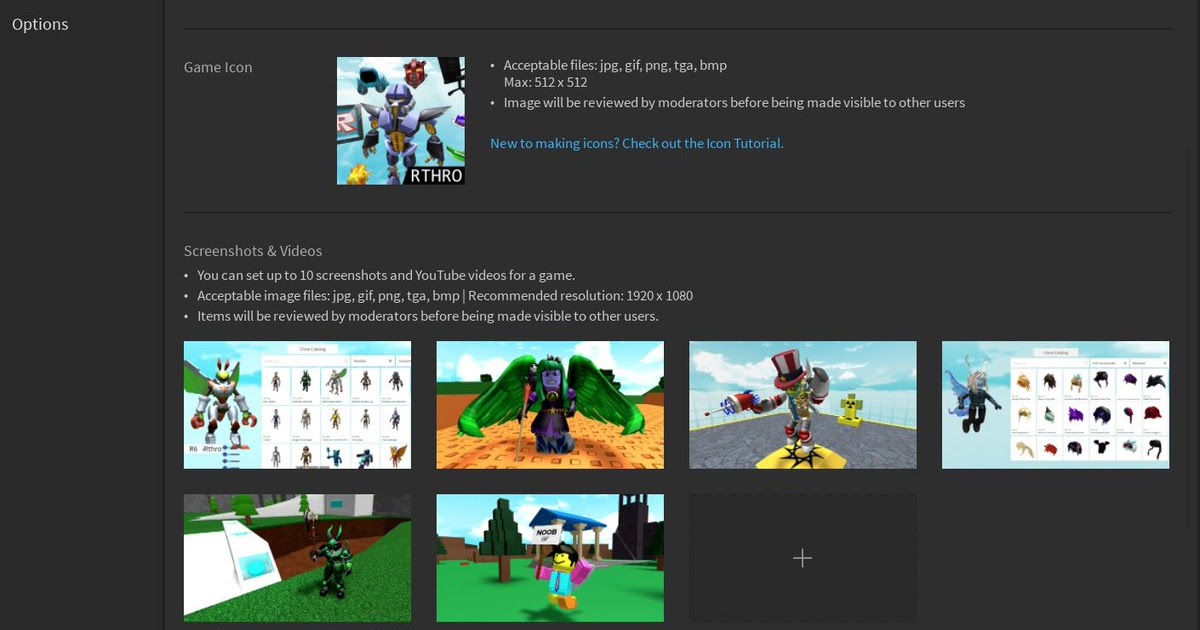Click the Game Icon section label
The width and height of the screenshot is (1200, 630).
click(218, 67)
